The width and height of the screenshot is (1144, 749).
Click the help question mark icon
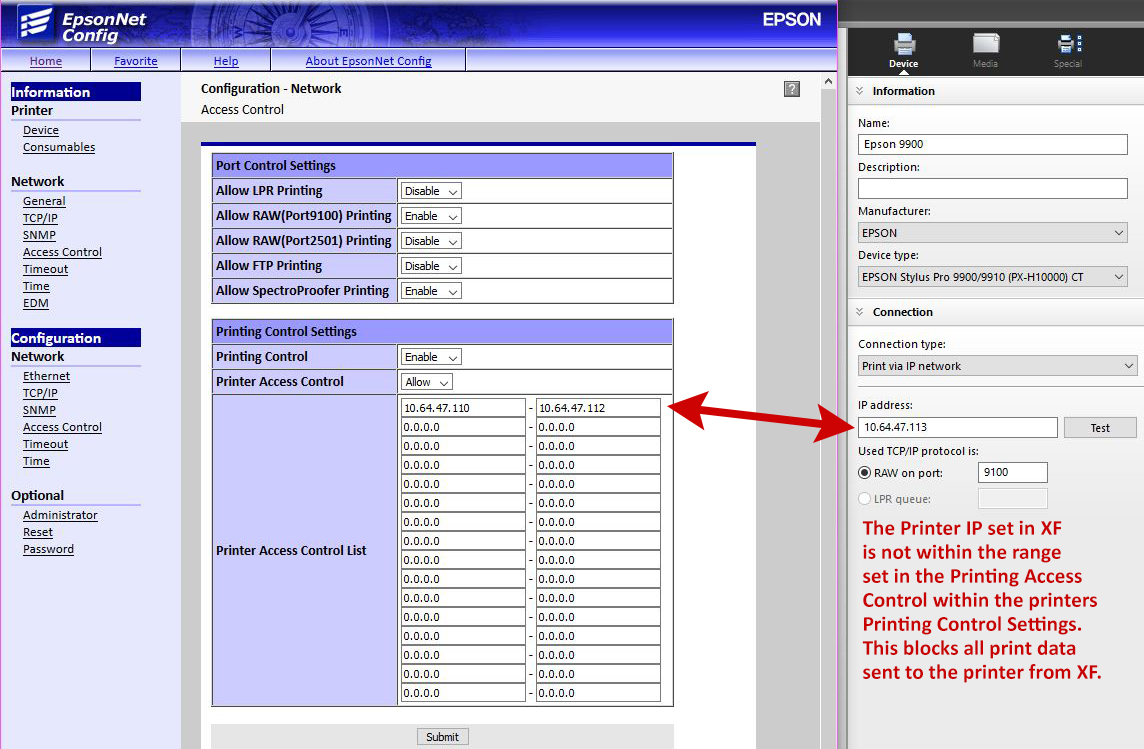click(x=792, y=89)
